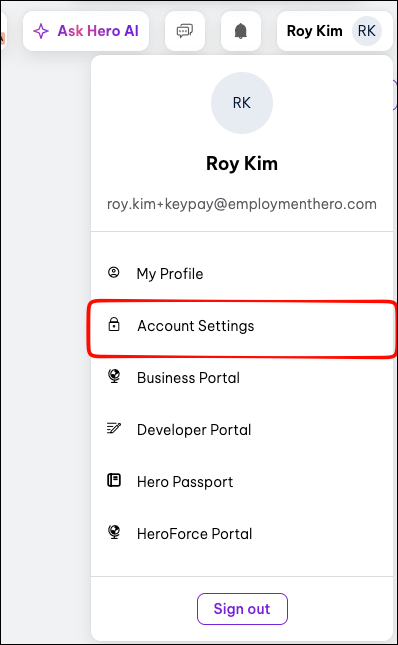The width and height of the screenshot is (398, 645).
Task: Click the roy.kim+keypay email address
Action: coord(242,204)
